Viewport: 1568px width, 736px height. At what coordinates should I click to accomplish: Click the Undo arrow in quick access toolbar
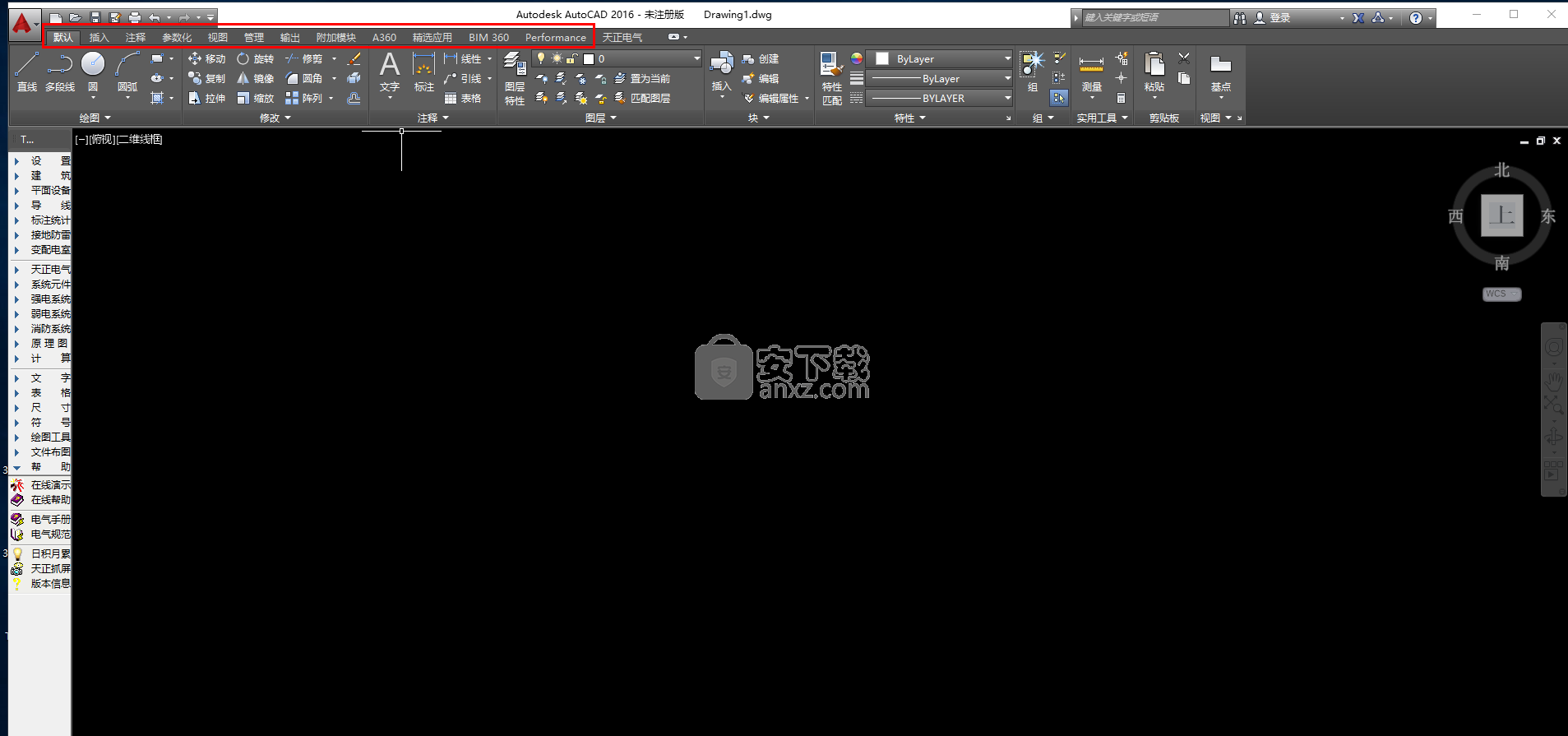point(154,17)
